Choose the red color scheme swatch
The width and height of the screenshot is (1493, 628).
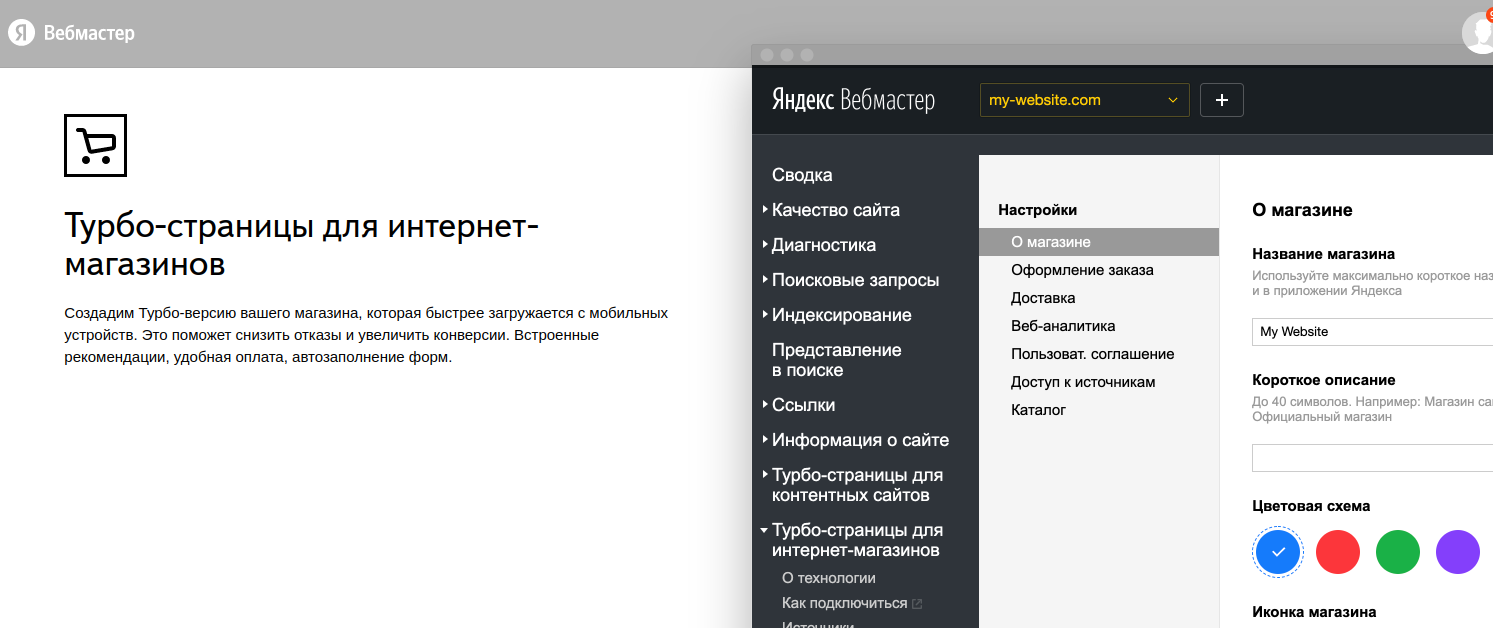[1338, 552]
